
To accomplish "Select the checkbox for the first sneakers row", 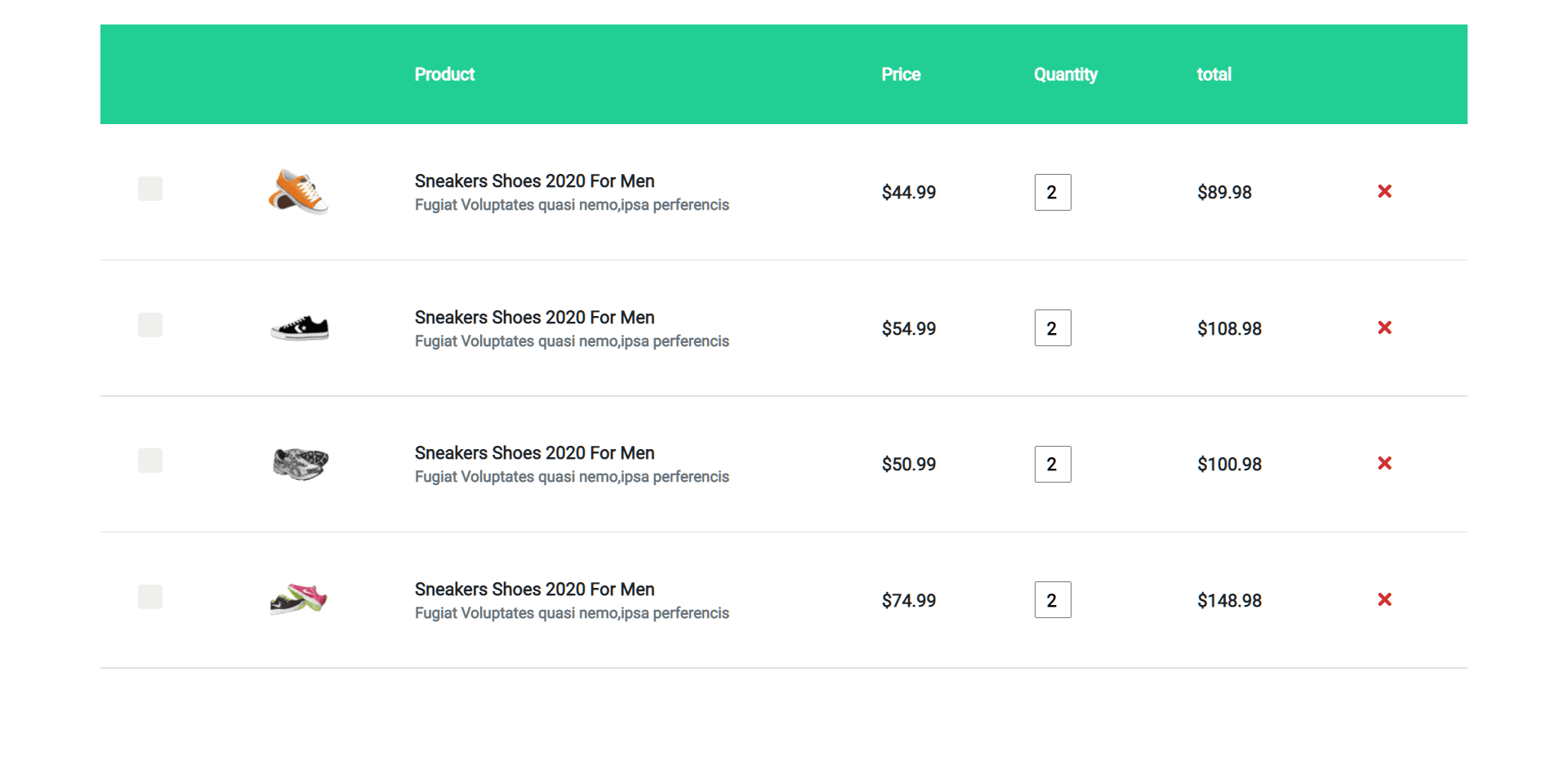I will click(150, 189).
